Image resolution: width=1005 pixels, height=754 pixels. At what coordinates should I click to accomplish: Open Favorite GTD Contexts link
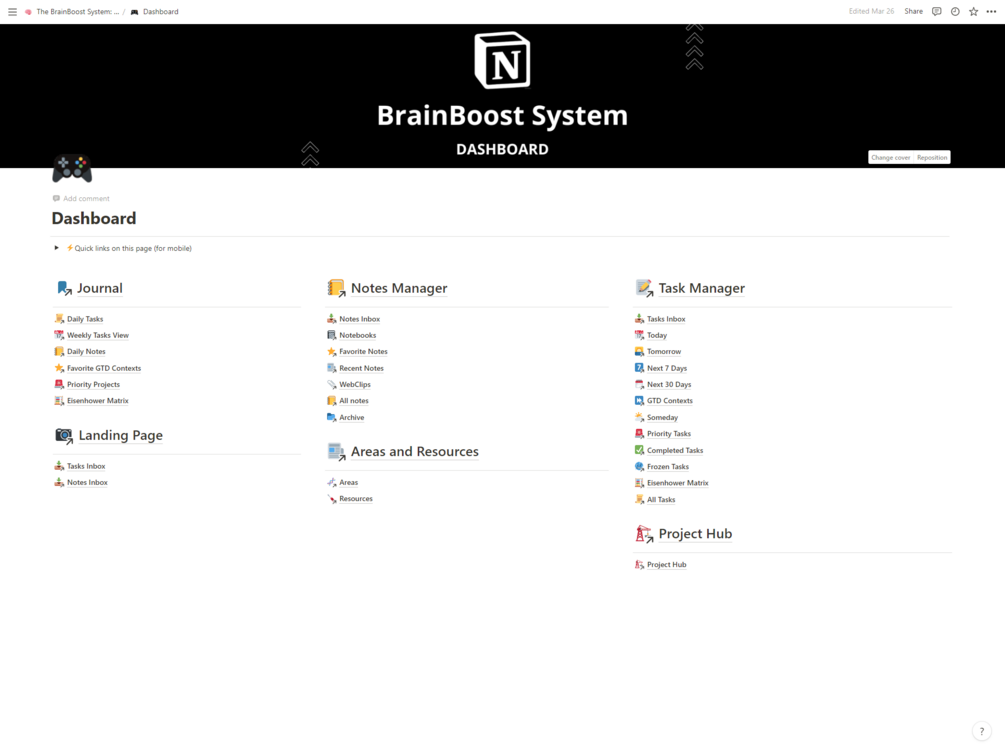point(104,368)
